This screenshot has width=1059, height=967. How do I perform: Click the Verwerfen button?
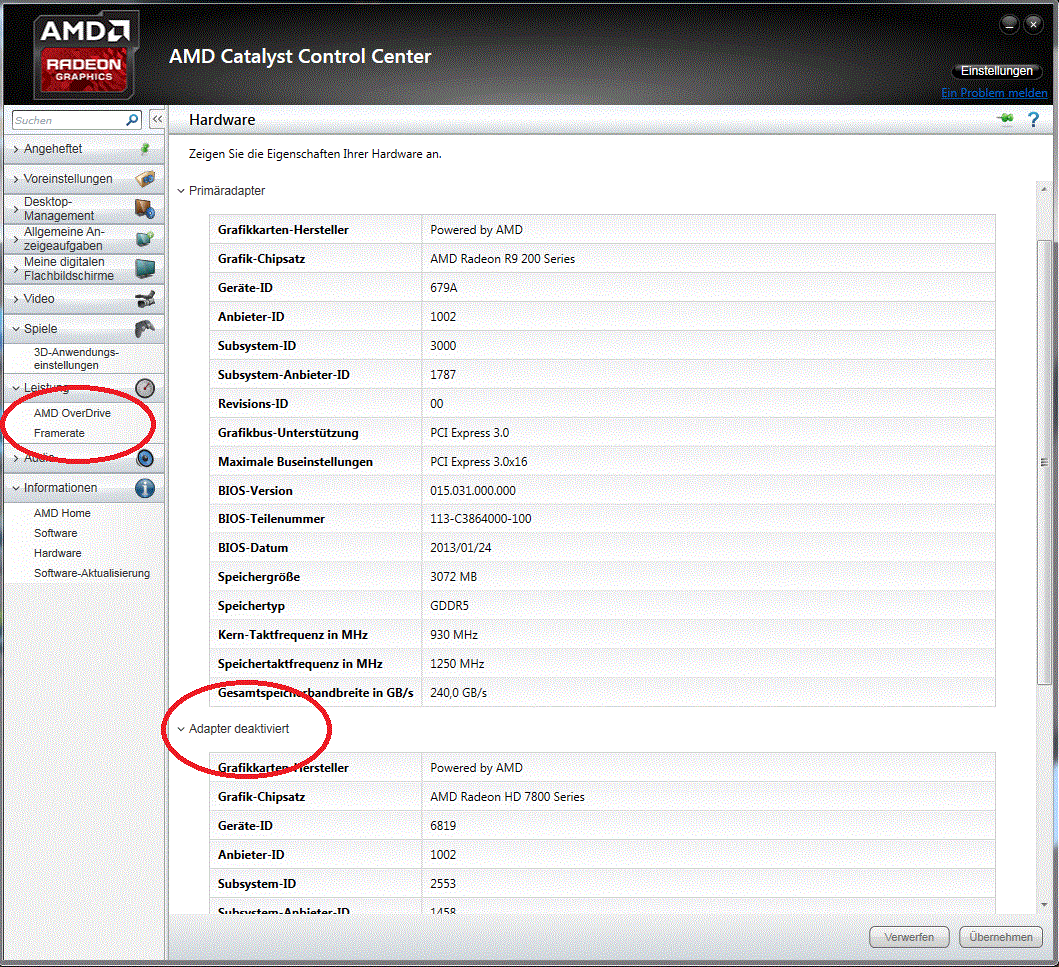[909, 937]
